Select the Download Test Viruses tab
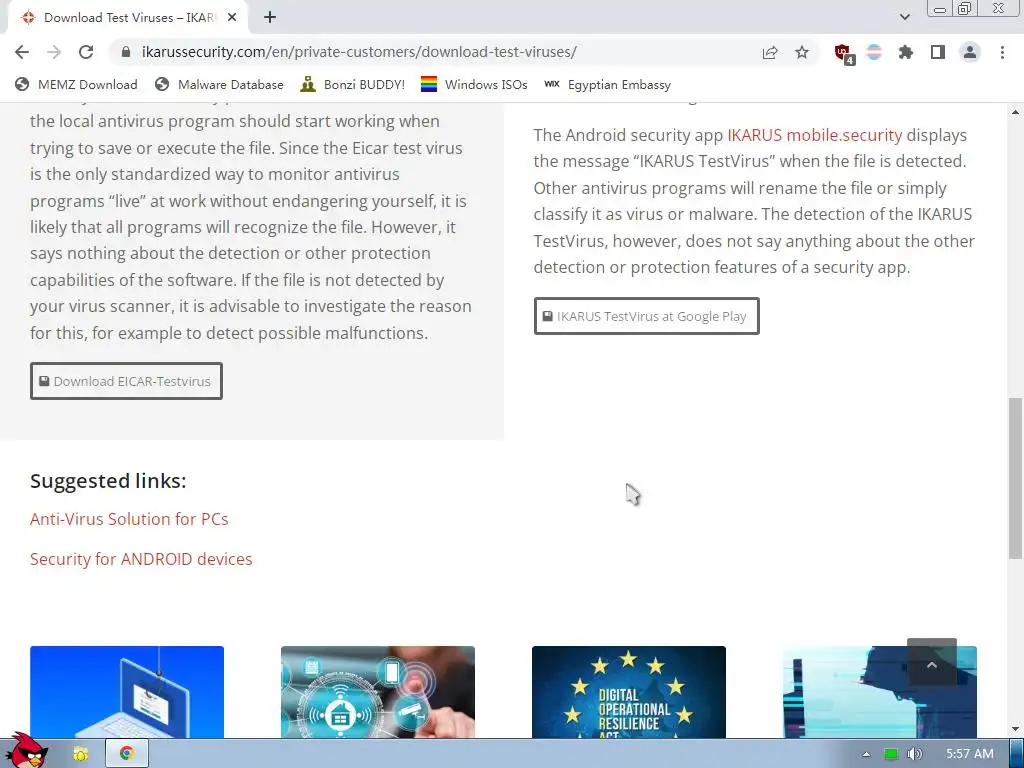Viewport: 1024px width, 768px height. click(127, 18)
